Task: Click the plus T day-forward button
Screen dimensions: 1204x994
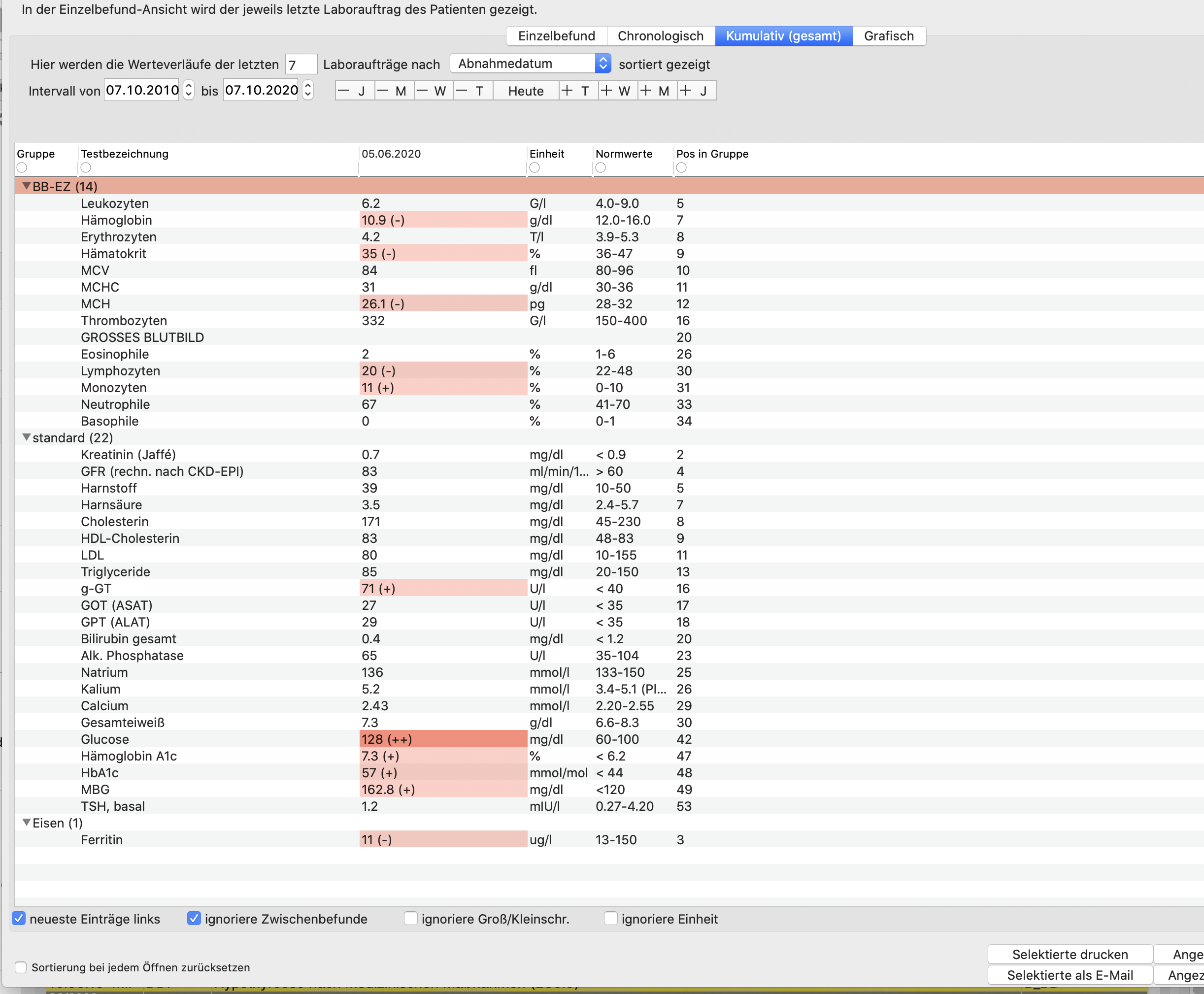Action: 578,91
